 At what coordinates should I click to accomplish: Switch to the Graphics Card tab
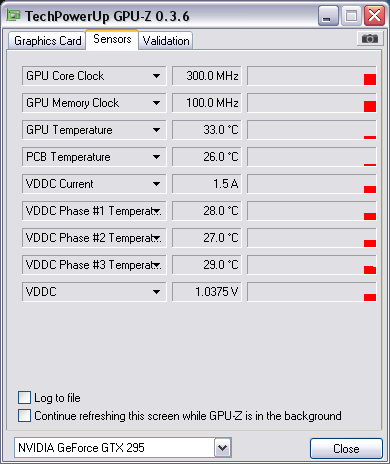[x=47, y=41]
